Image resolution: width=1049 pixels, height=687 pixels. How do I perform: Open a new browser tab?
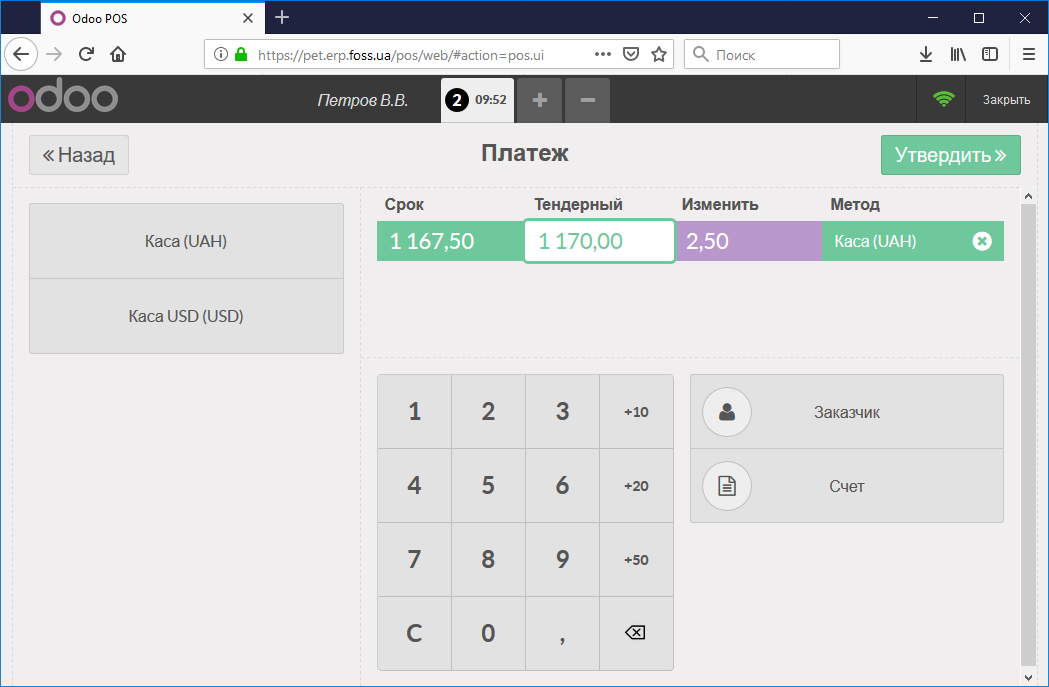pos(282,17)
